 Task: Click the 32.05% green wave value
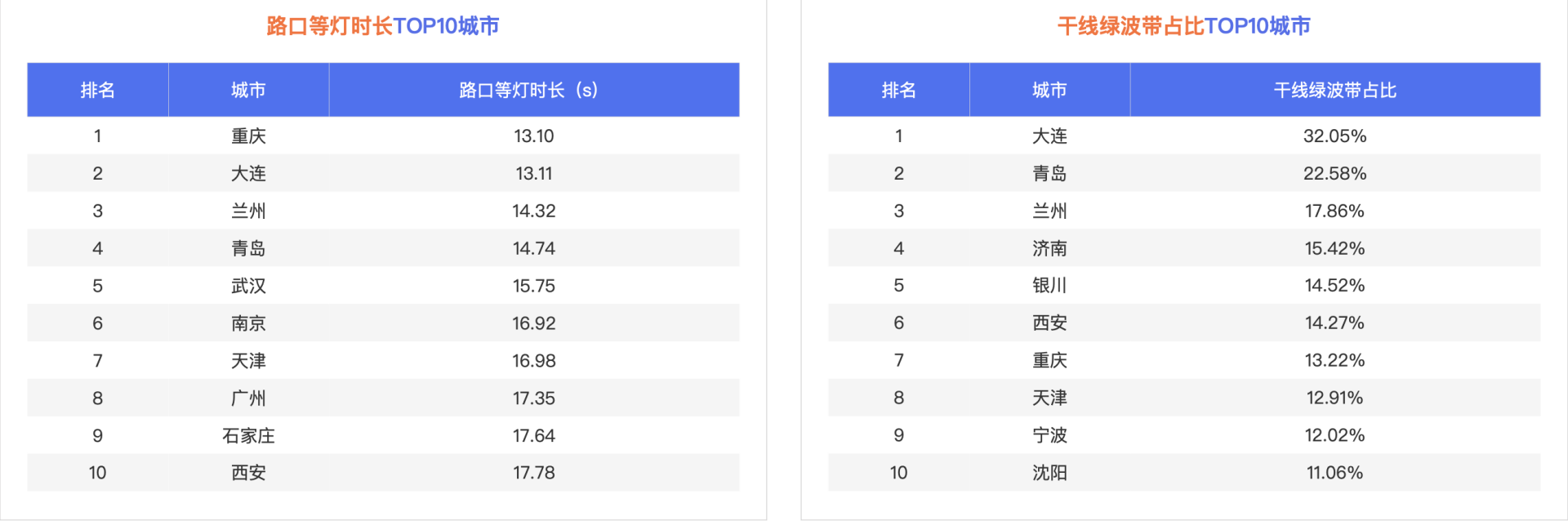tap(1334, 136)
